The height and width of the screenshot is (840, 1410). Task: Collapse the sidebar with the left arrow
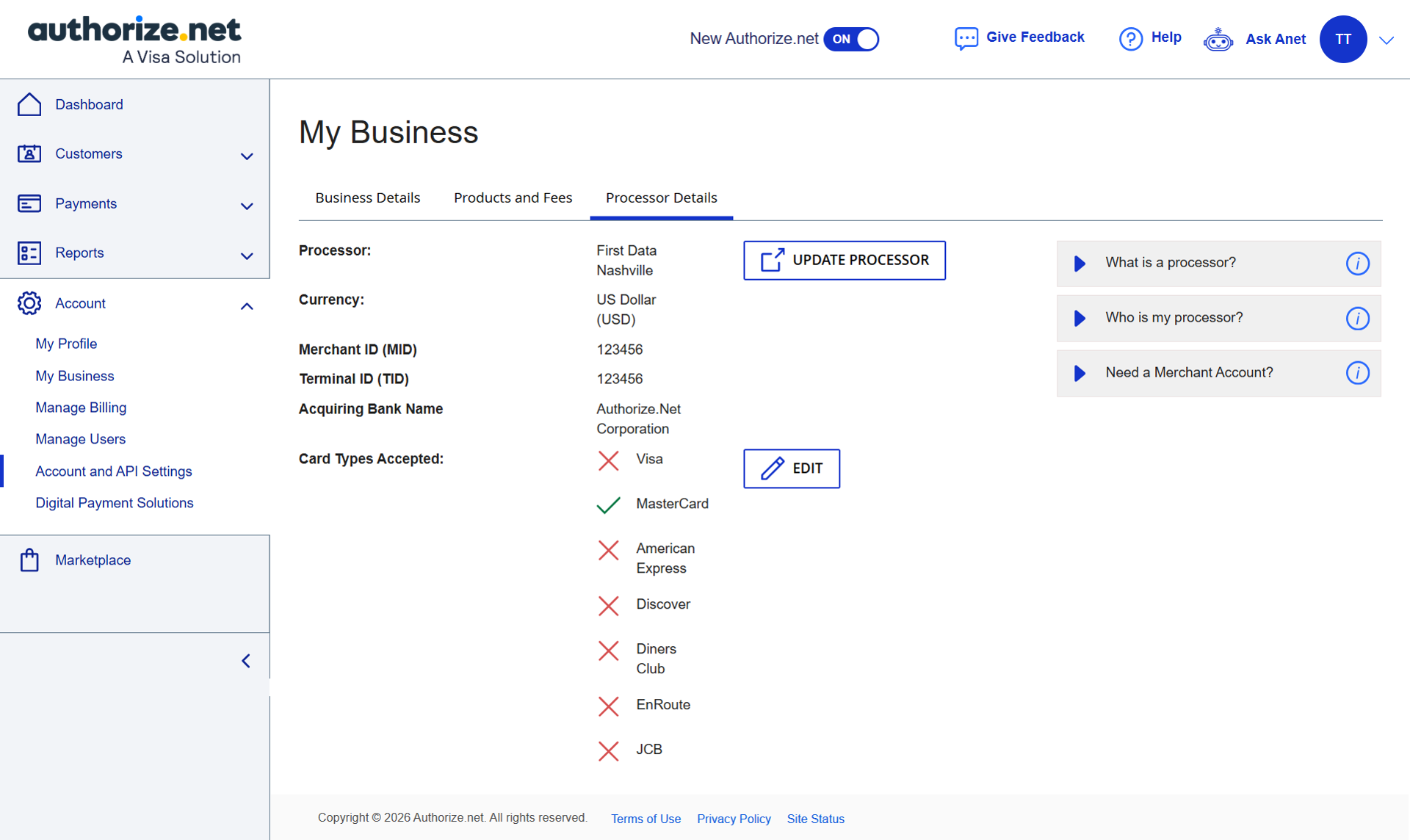(x=246, y=661)
